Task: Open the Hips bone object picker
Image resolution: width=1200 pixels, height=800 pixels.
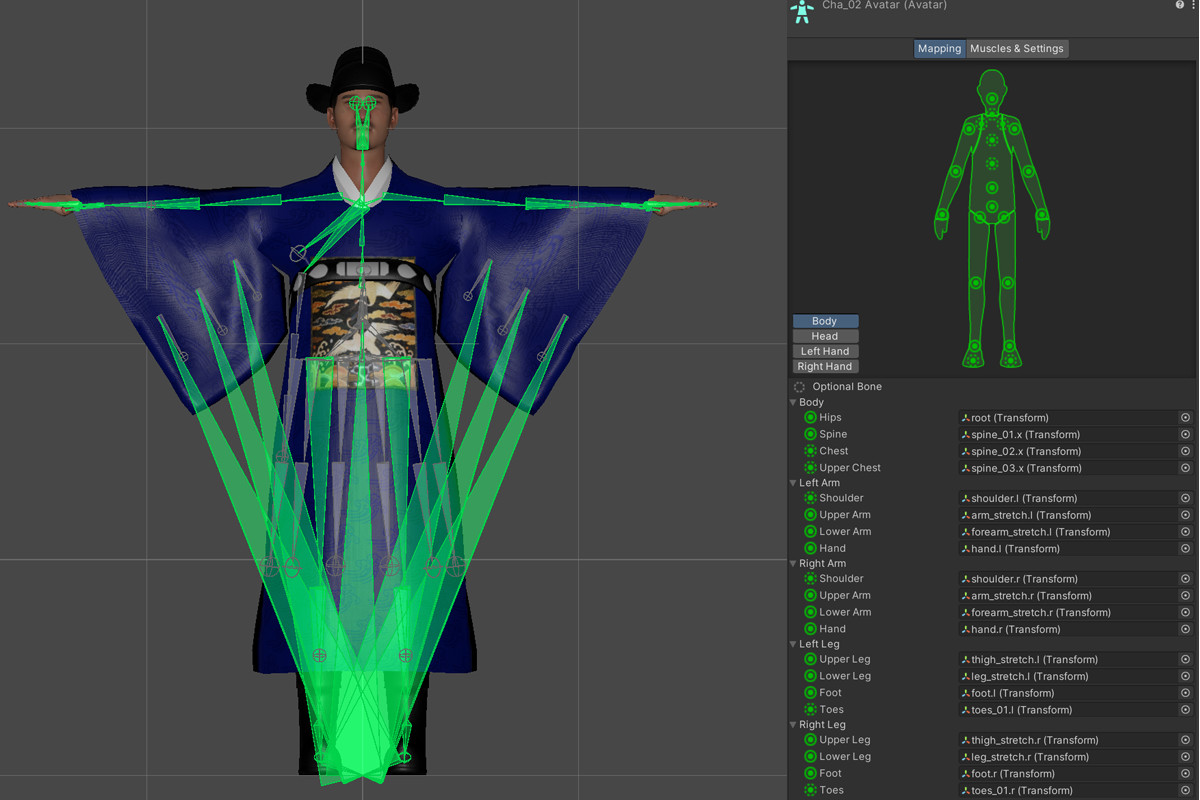Action: pos(1185,418)
